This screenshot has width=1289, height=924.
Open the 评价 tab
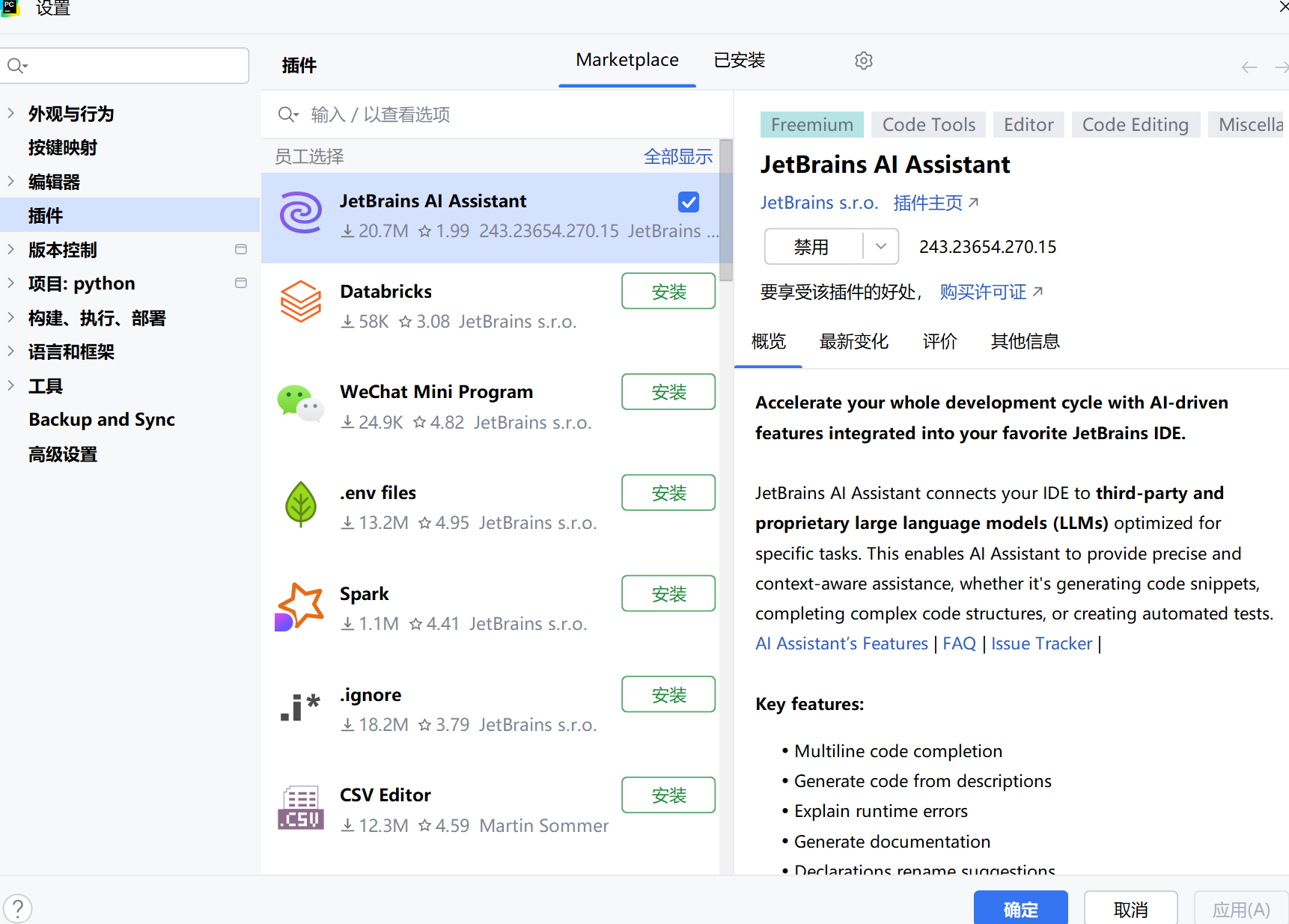point(940,341)
